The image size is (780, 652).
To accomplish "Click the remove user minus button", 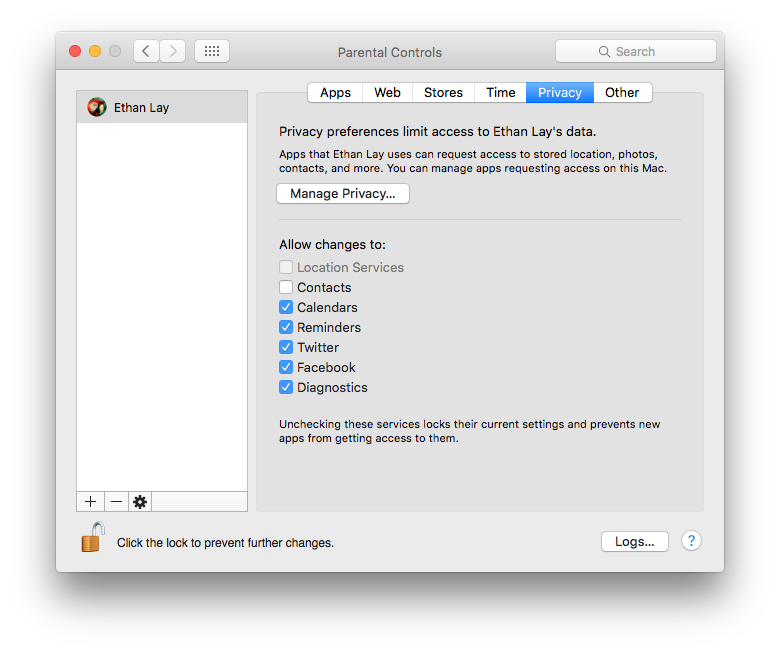I will click(x=116, y=502).
